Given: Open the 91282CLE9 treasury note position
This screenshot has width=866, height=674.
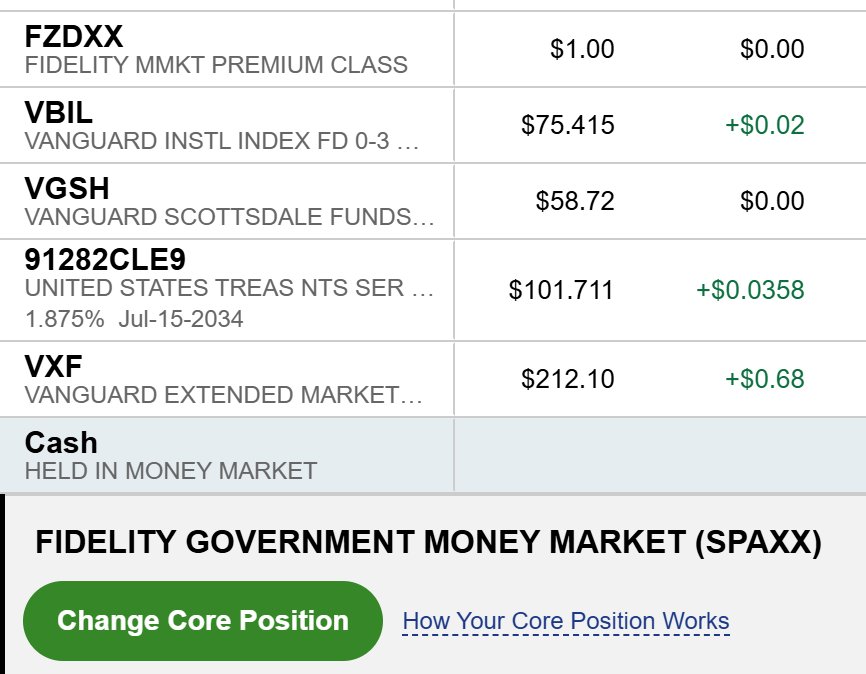Looking at the screenshot, I should click(x=105, y=261).
